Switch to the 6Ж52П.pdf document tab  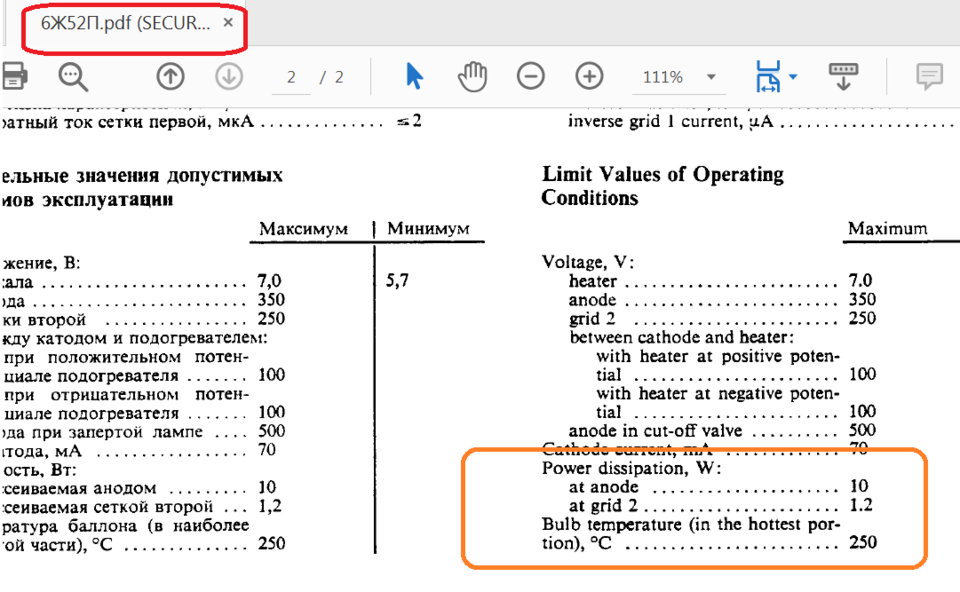[x=126, y=23]
